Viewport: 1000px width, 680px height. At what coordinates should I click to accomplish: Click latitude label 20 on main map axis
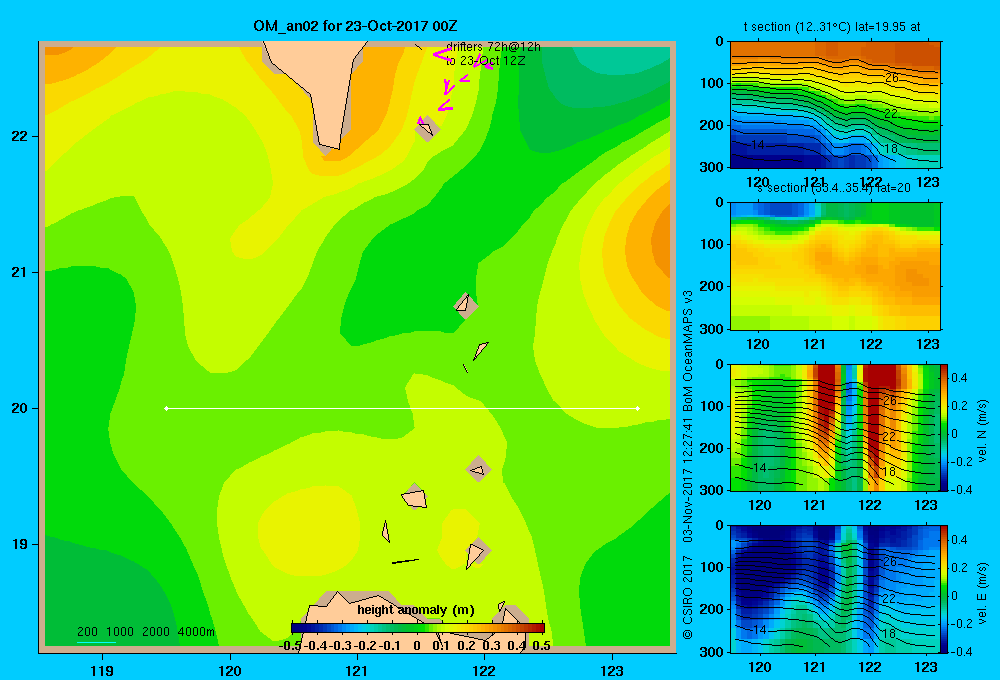tap(20, 408)
